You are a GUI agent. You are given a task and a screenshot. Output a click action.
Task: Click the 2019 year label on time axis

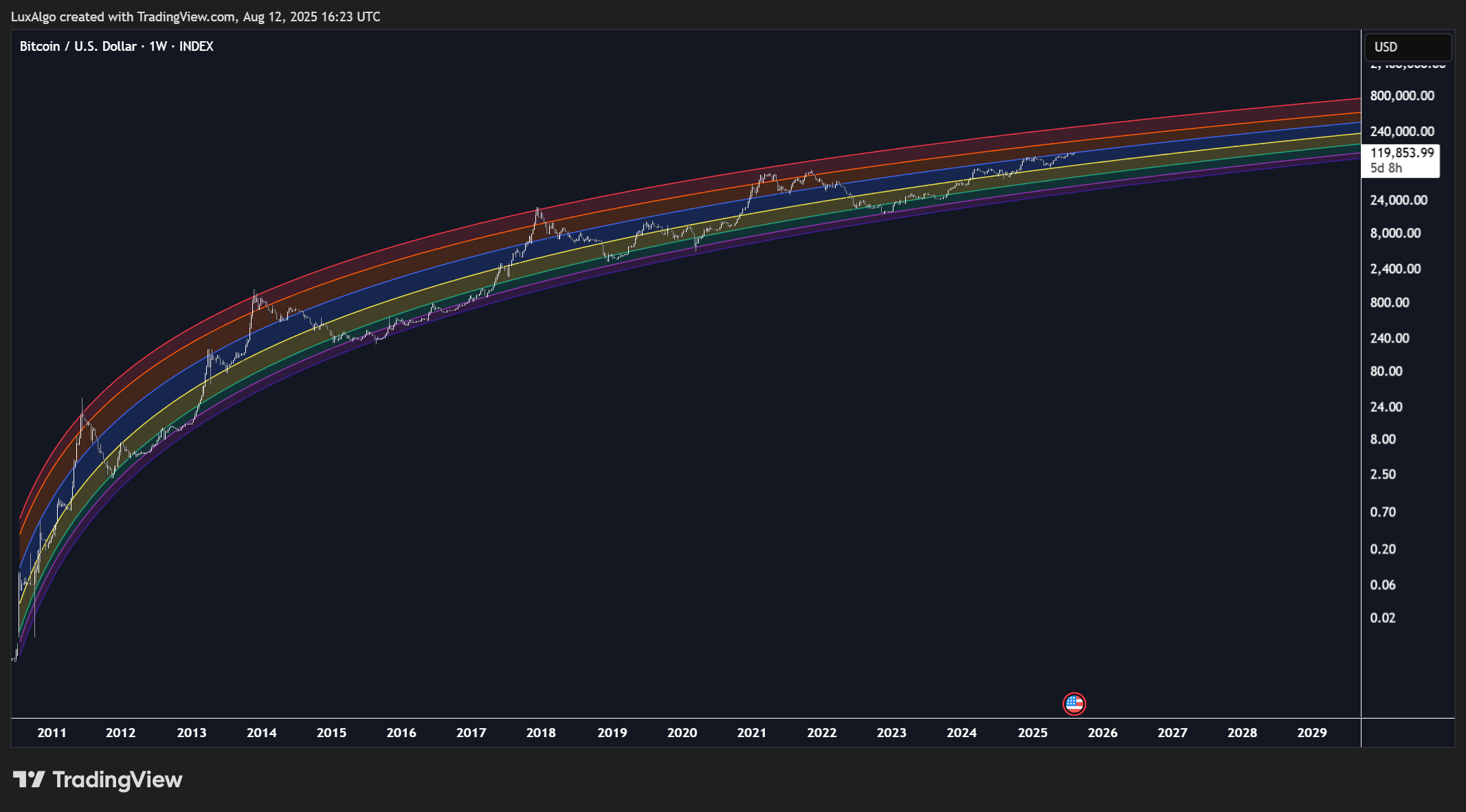(612, 732)
